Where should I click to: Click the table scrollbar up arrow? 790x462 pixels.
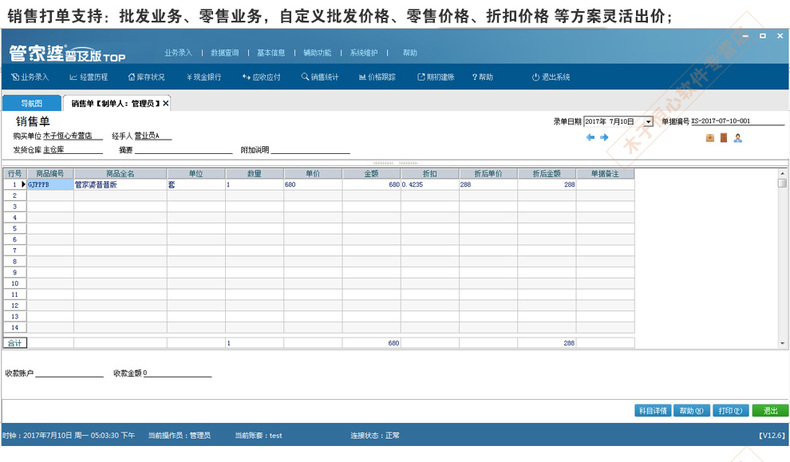782,173
